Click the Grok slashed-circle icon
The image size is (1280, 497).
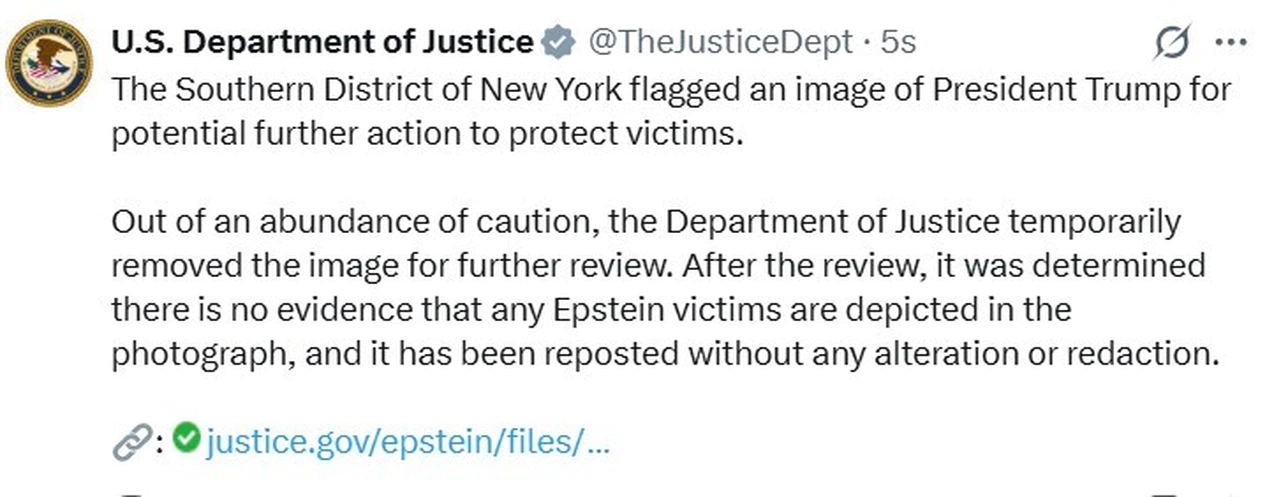pos(1171,43)
